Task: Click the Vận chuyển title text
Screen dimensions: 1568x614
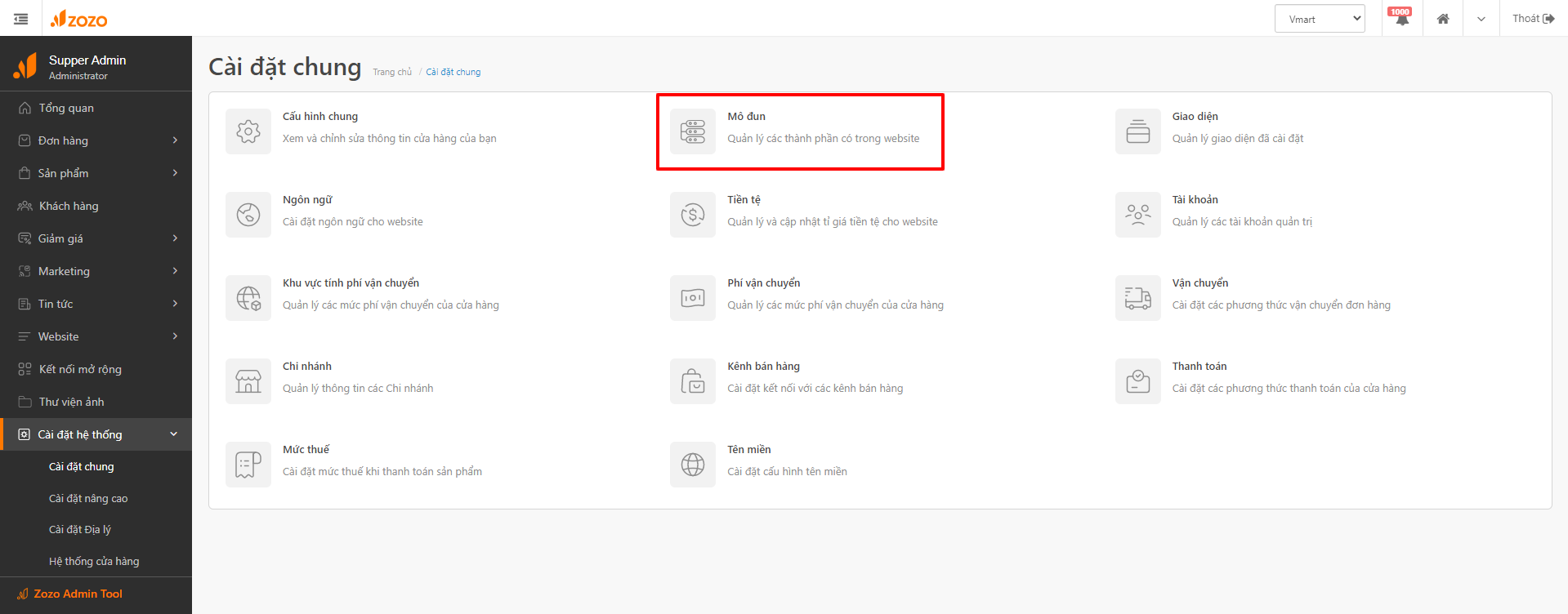Action: click(x=1200, y=283)
